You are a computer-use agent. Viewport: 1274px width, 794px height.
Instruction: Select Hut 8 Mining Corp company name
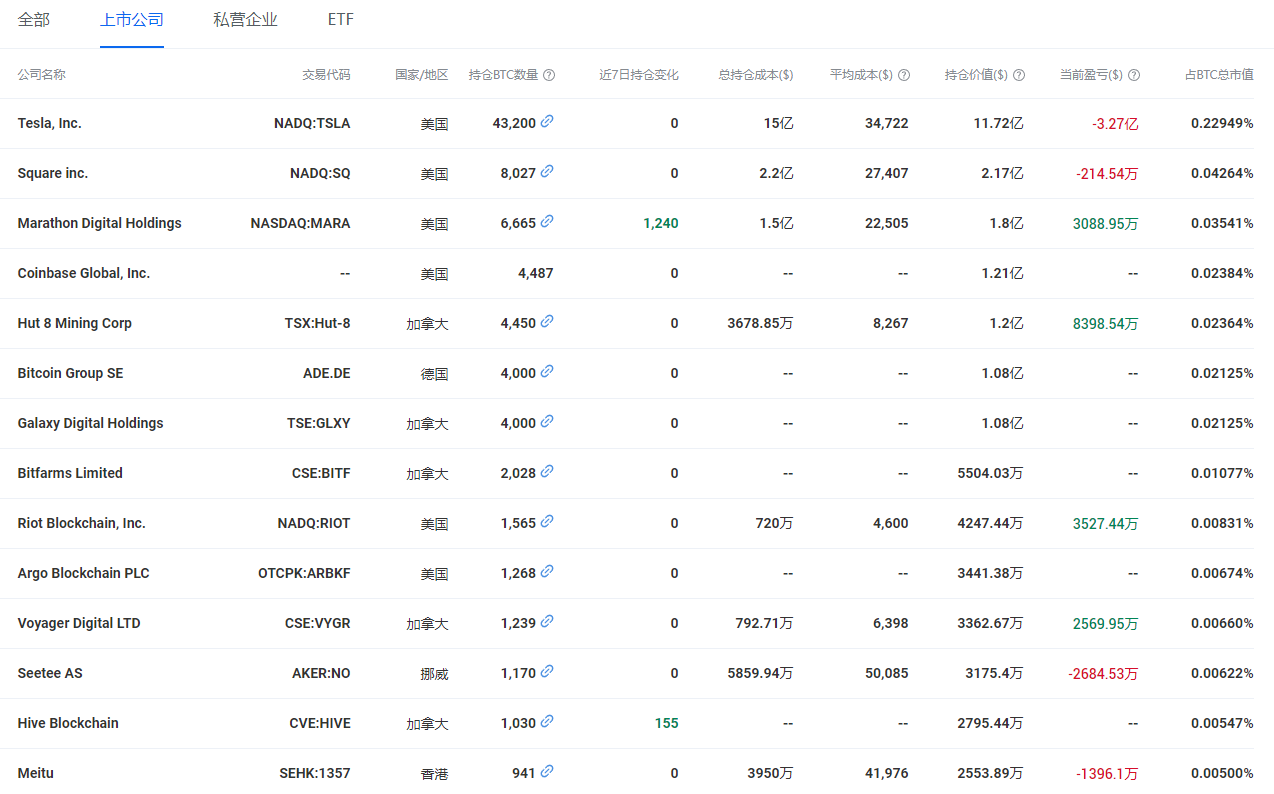[75, 323]
